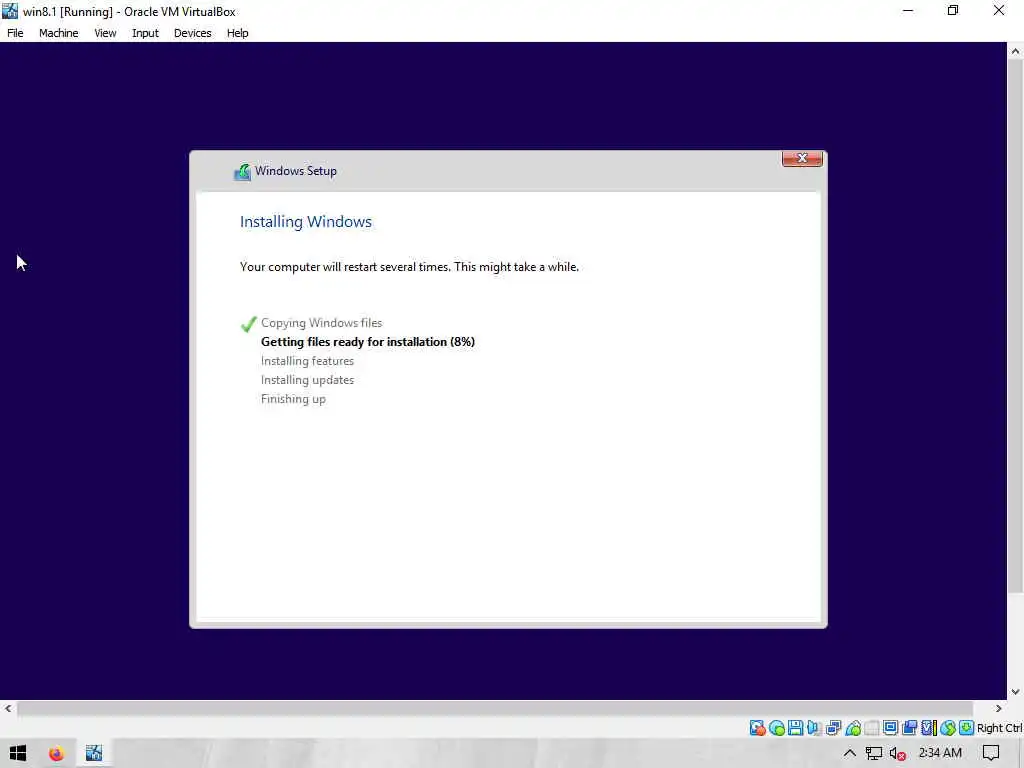
Task: Open the Input menu
Action: [x=145, y=33]
